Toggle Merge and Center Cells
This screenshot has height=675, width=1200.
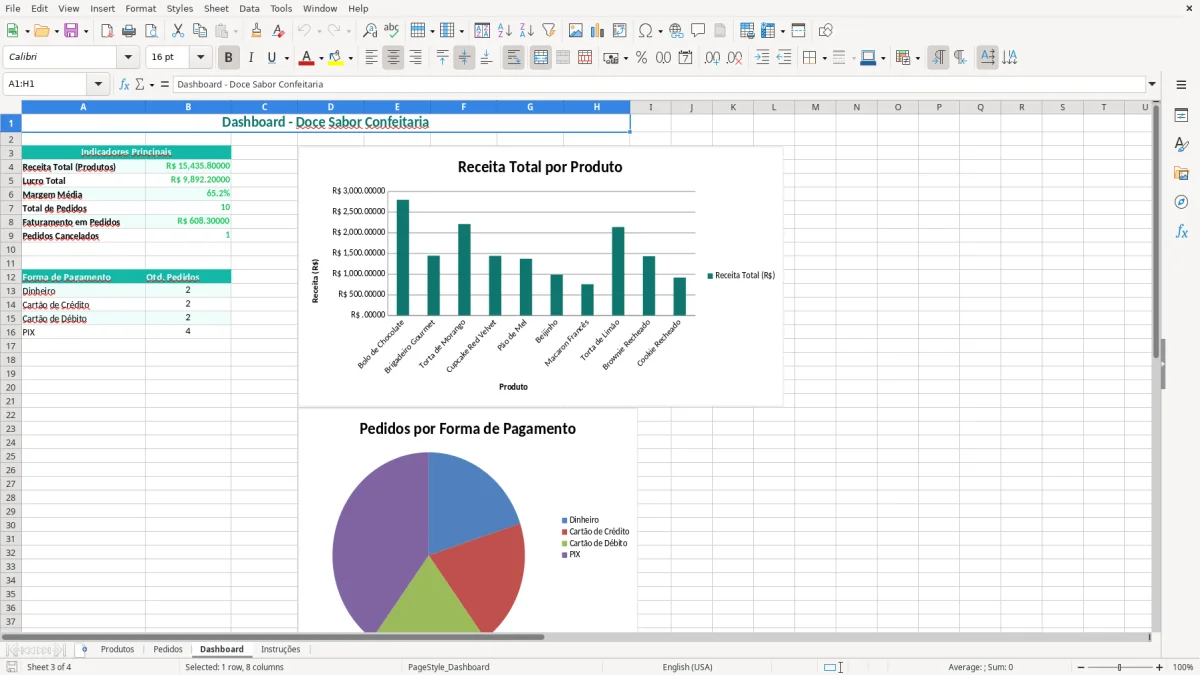click(x=541, y=58)
